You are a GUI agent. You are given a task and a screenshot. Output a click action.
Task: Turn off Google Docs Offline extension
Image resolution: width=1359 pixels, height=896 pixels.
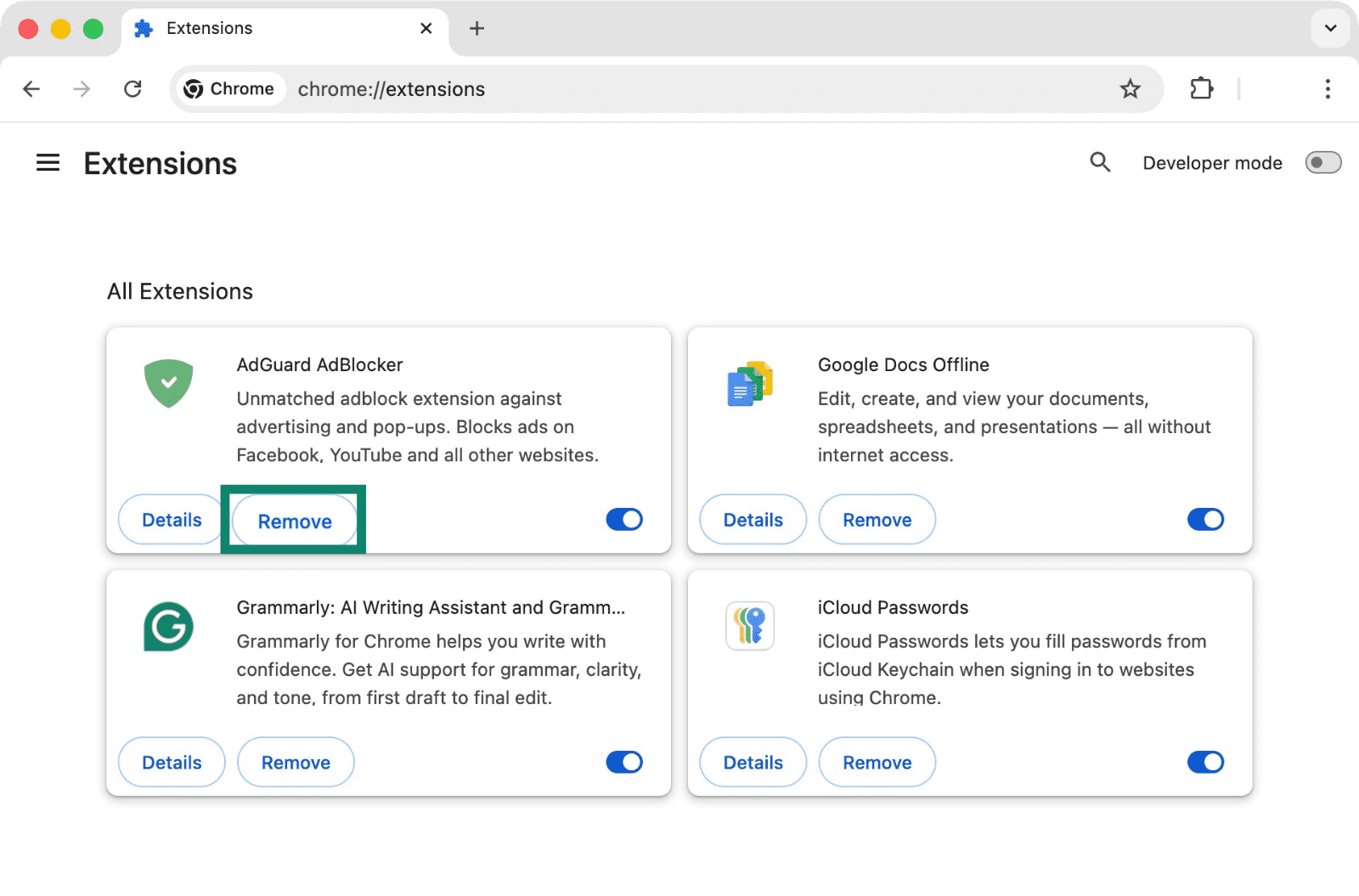click(x=1205, y=520)
